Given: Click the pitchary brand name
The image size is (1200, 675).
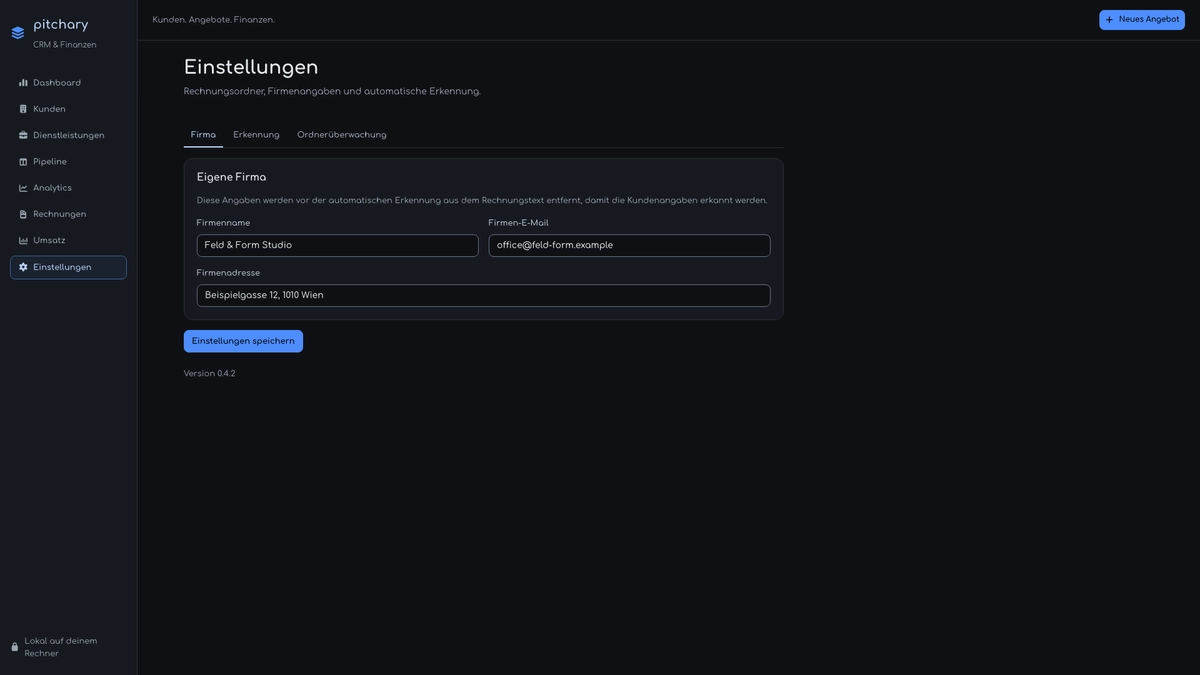Looking at the screenshot, I should [61, 25].
